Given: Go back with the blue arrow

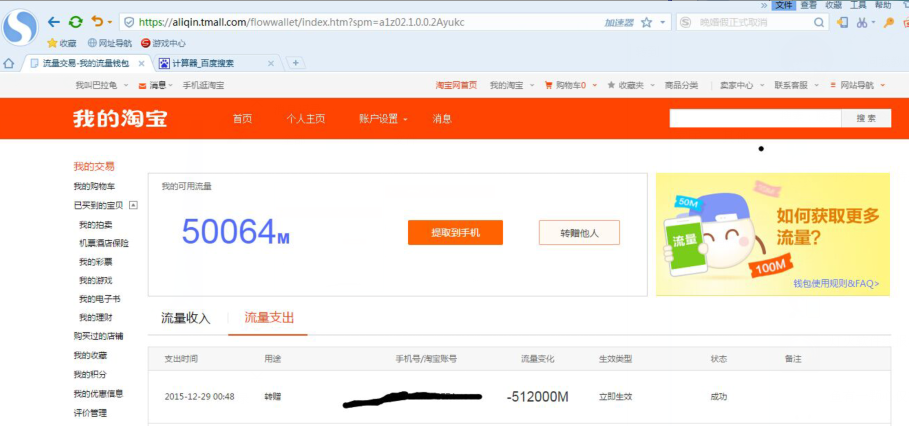Looking at the screenshot, I should [x=54, y=23].
